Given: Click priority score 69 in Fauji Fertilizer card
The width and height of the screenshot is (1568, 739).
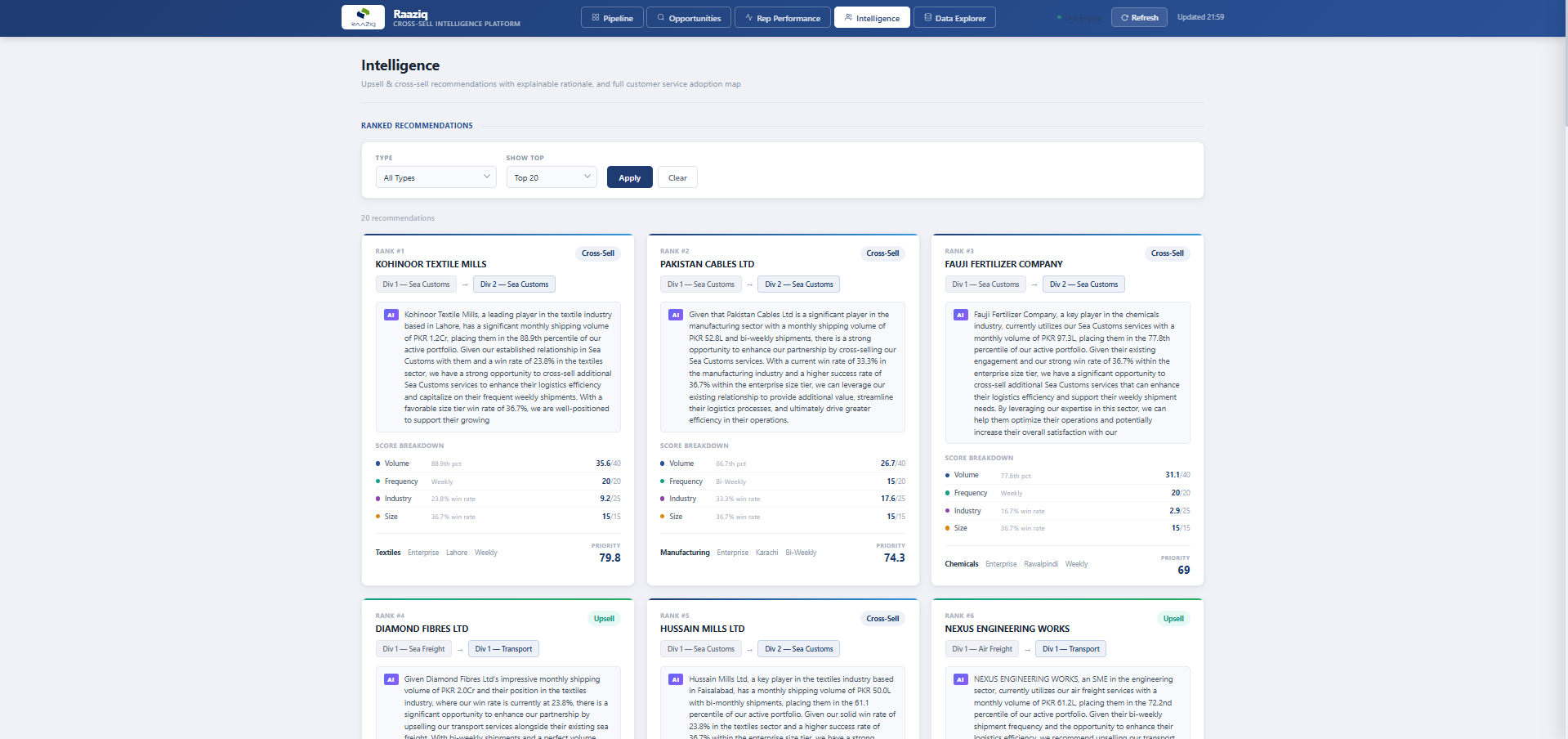Looking at the screenshot, I should click(1183, 570).
